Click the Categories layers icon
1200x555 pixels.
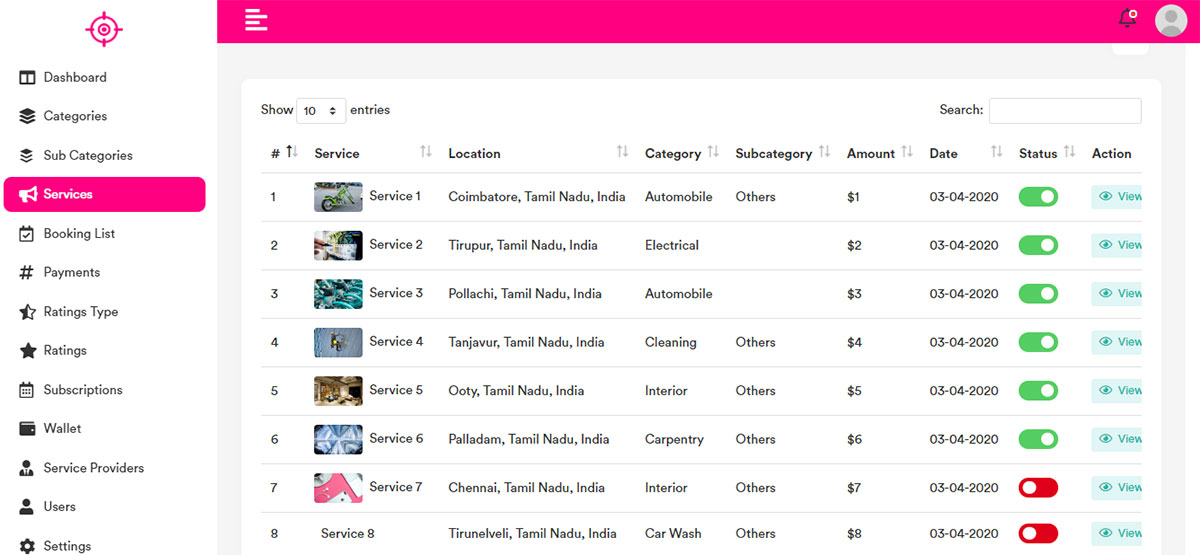coord(27,116)
